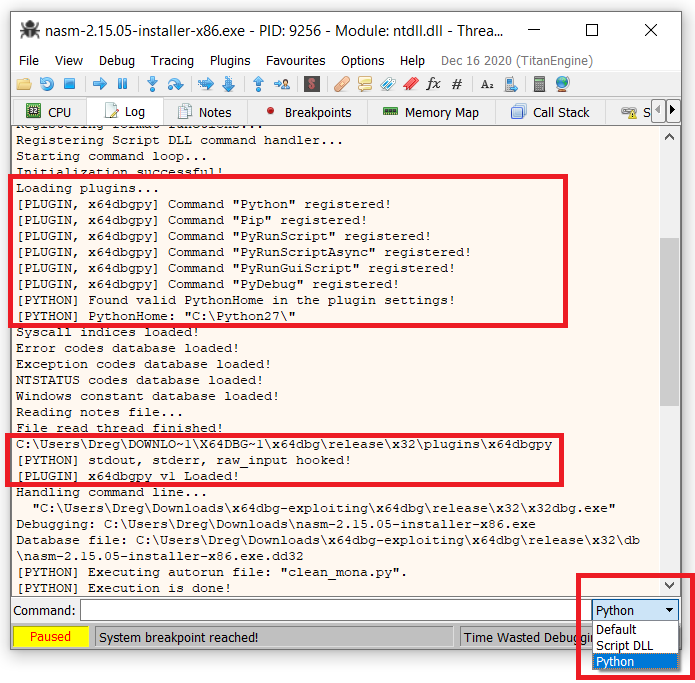Open the Comments list icon
The height and width of the screenshot is (683, 695).
pos(364,84)
